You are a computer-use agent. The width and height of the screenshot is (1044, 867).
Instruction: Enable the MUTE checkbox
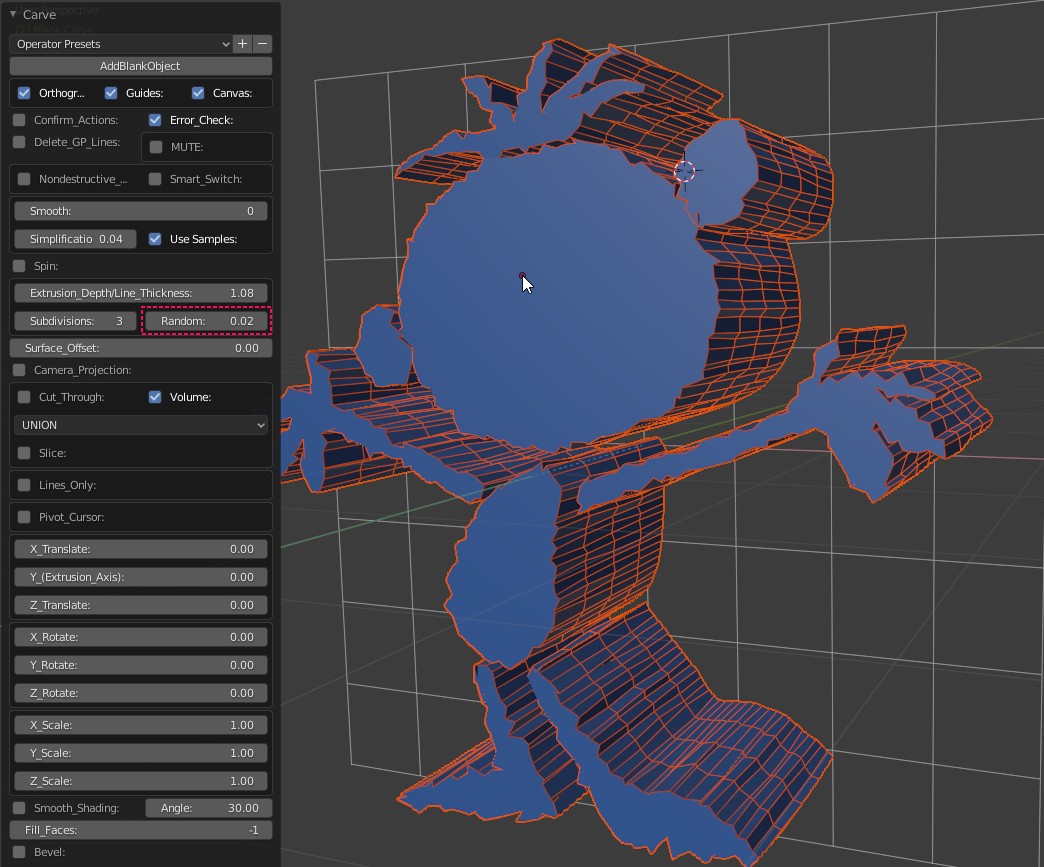pos(156,147)
